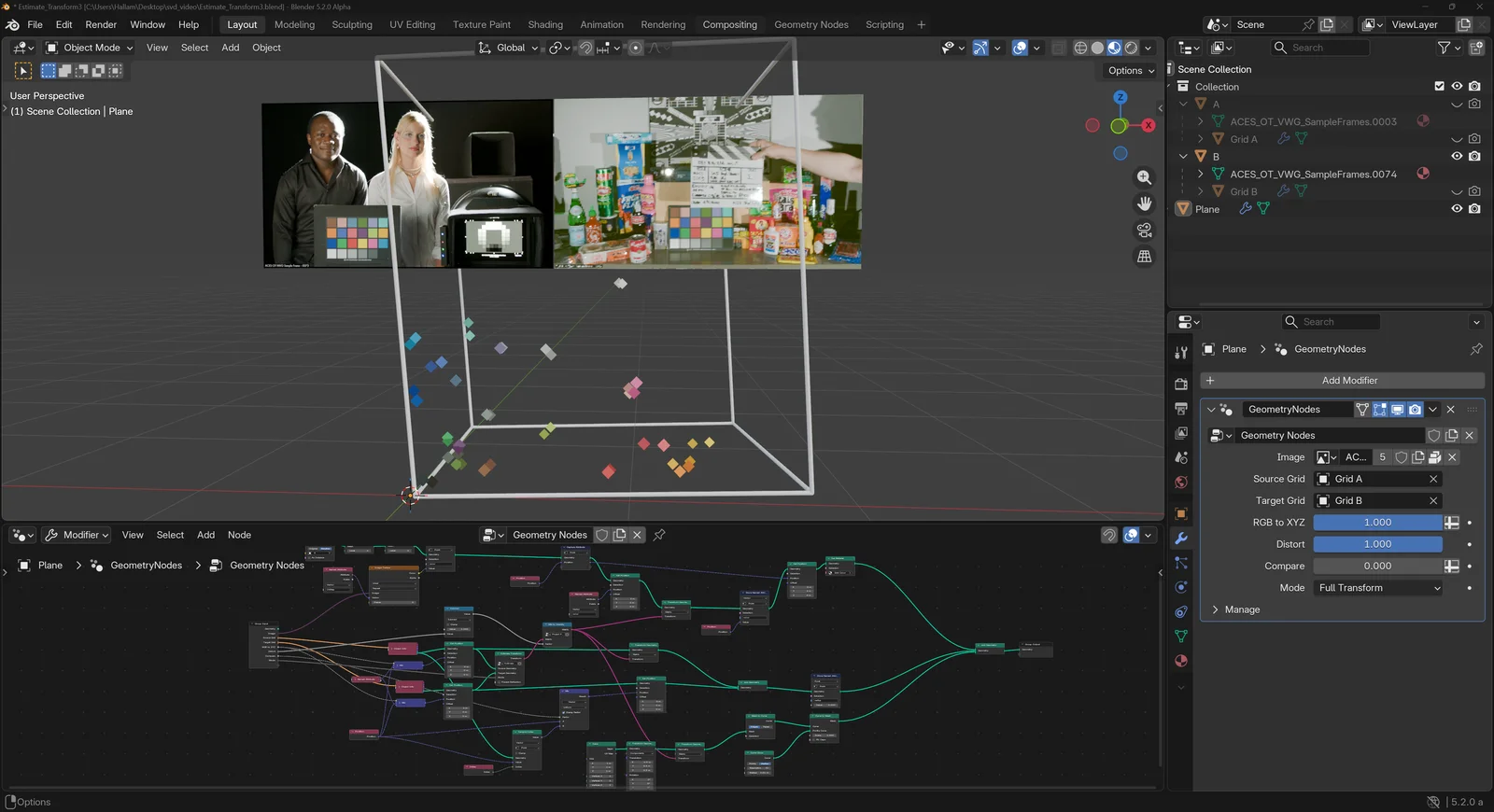The height and width of the screenshot is (812, 1494).
Task: Open the Global transform orientation dropdown
Action: point(509,48)
